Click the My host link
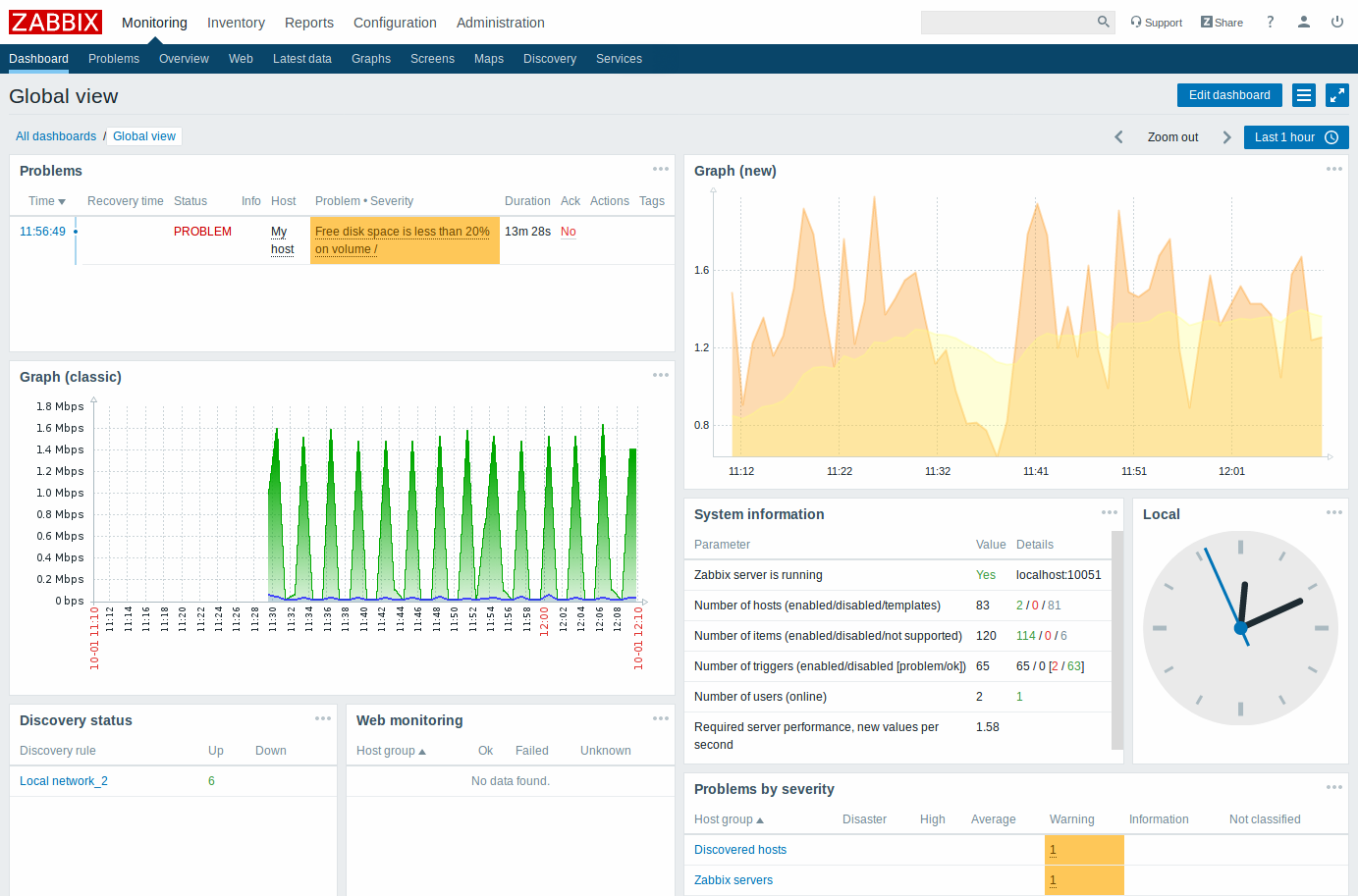The width and height of the screenshot is (1358, 896). click(283, 240)
